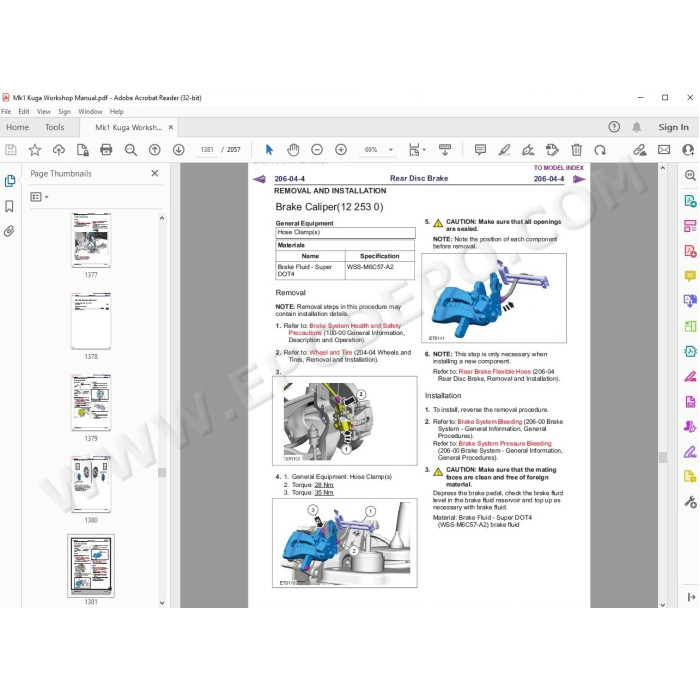The image size is (700, 700).
Task: Open bookmarks panel in left sidebar
Action: pyautogui.click(x=9, y=206)
